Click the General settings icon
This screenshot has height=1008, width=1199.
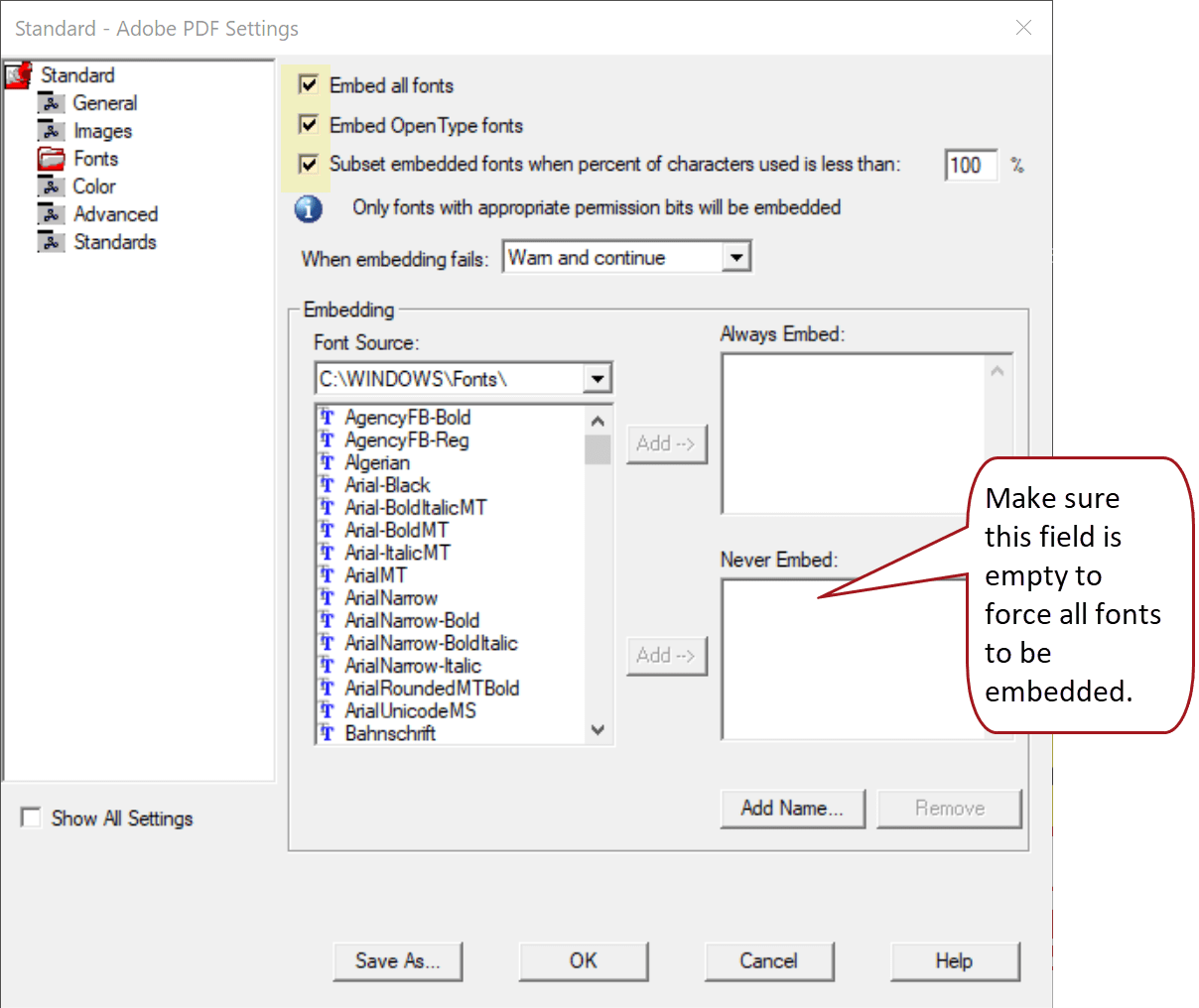[x=52, y=102]
